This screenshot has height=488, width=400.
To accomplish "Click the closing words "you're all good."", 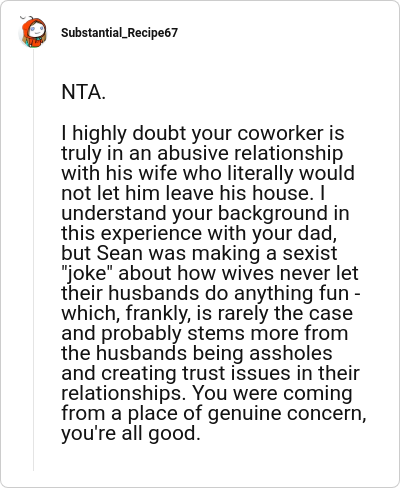I will click(x=131, y=434).
